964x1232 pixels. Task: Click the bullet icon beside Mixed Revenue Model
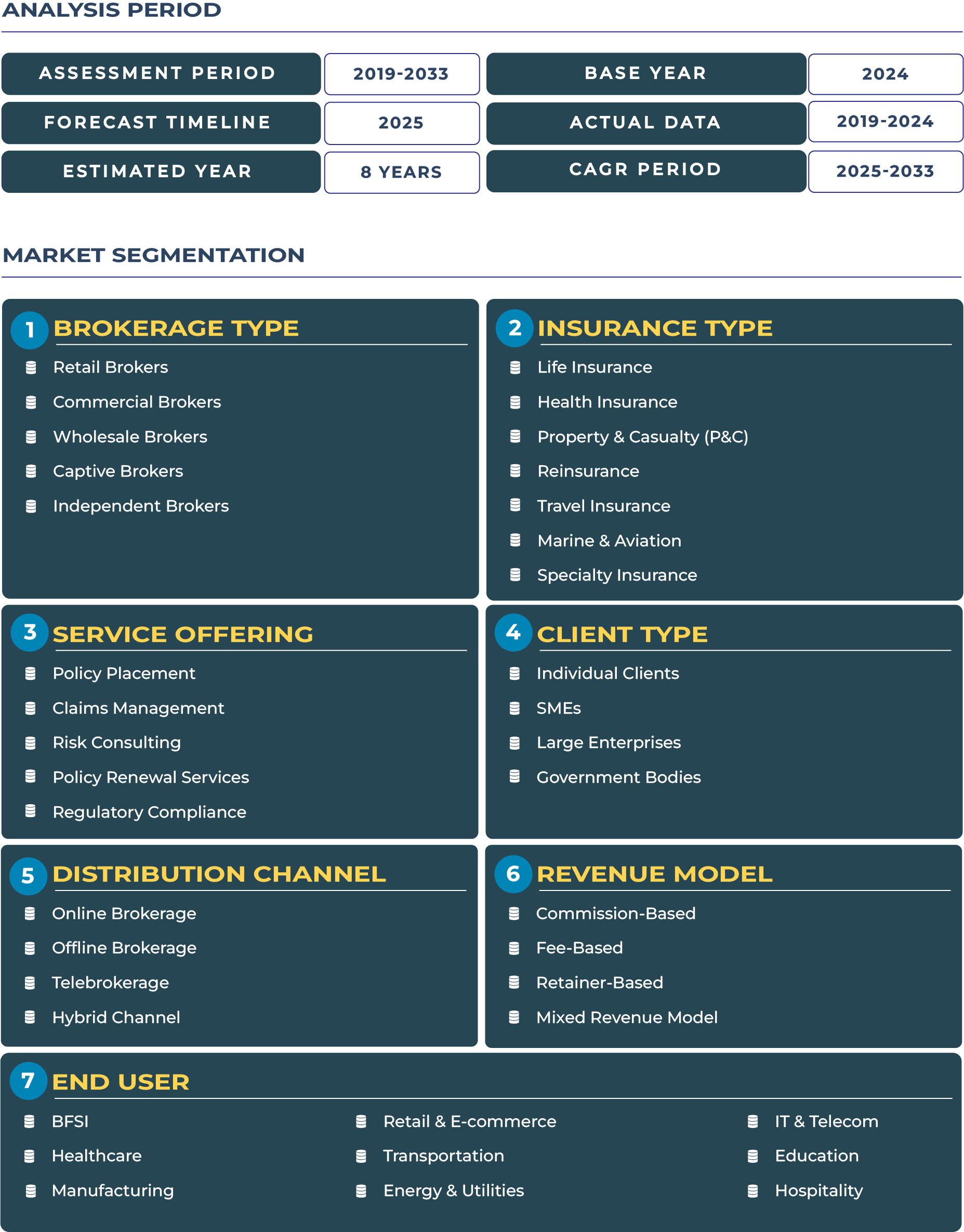[514, 1017]
